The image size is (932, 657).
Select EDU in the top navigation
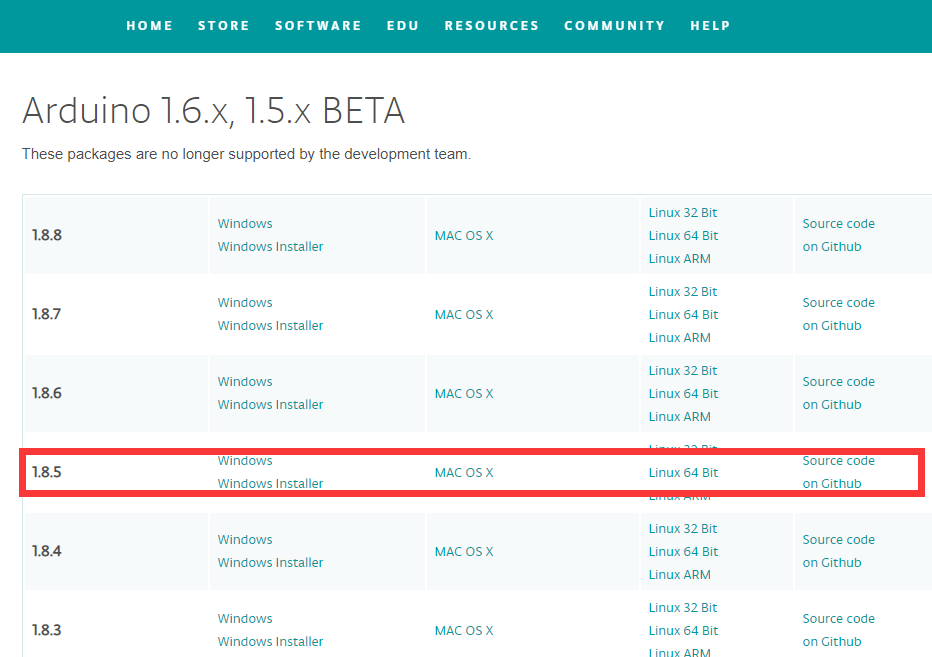(403, 26)
